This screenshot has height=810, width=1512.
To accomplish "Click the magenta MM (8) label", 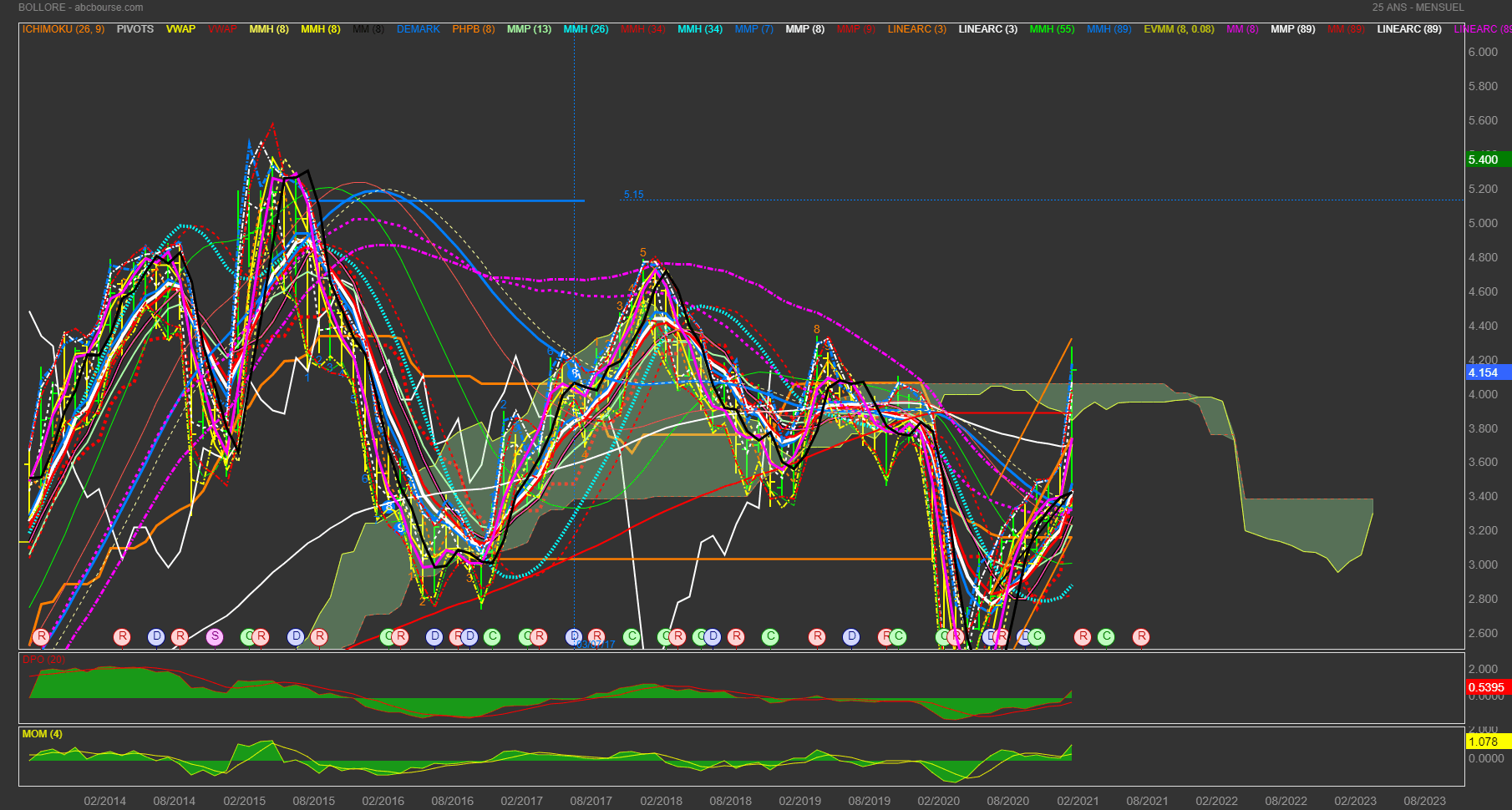I will tap(1242, 29).
